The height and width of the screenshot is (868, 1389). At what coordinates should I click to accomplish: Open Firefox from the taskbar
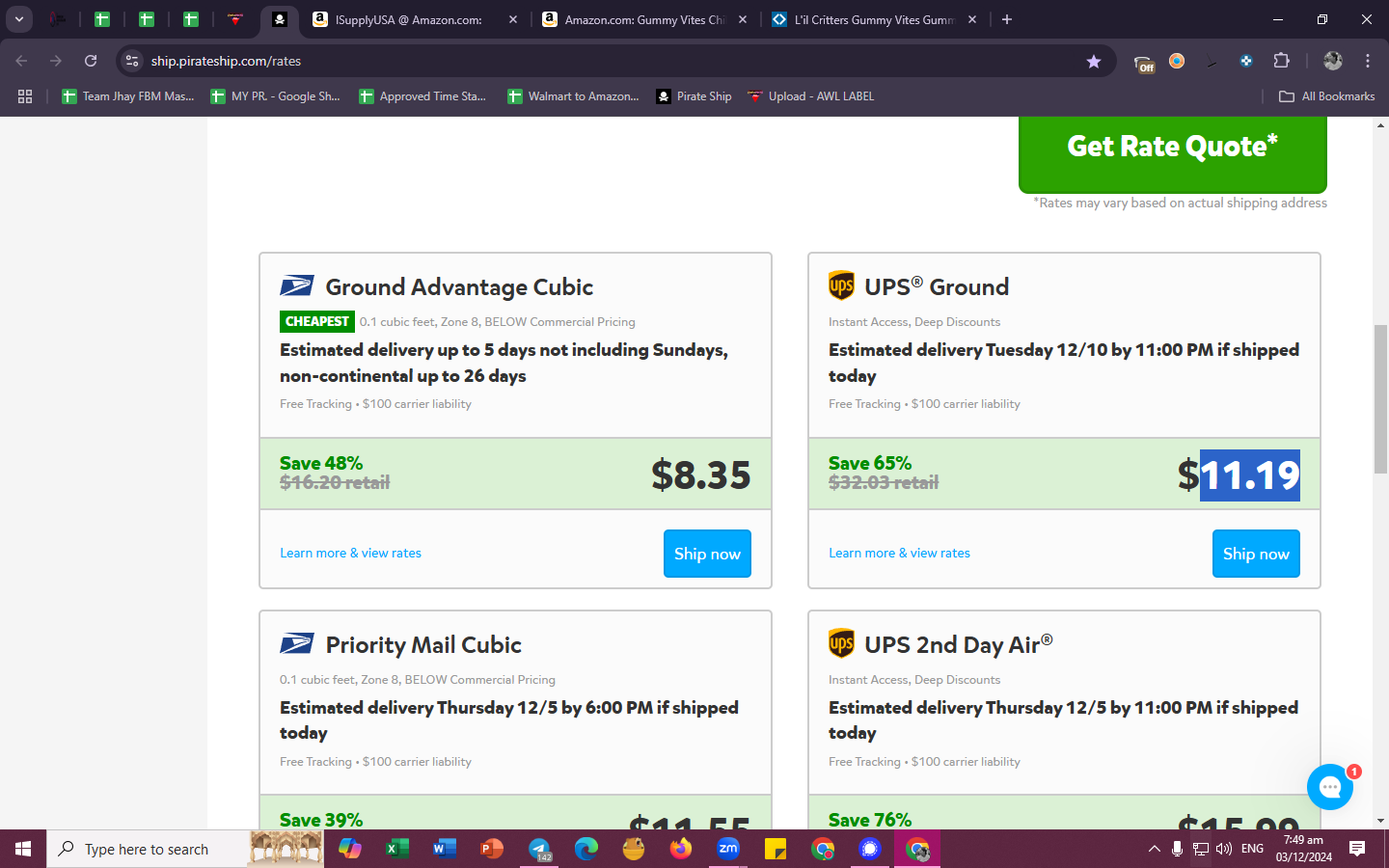pyautogui.click(x=681, y=849)
